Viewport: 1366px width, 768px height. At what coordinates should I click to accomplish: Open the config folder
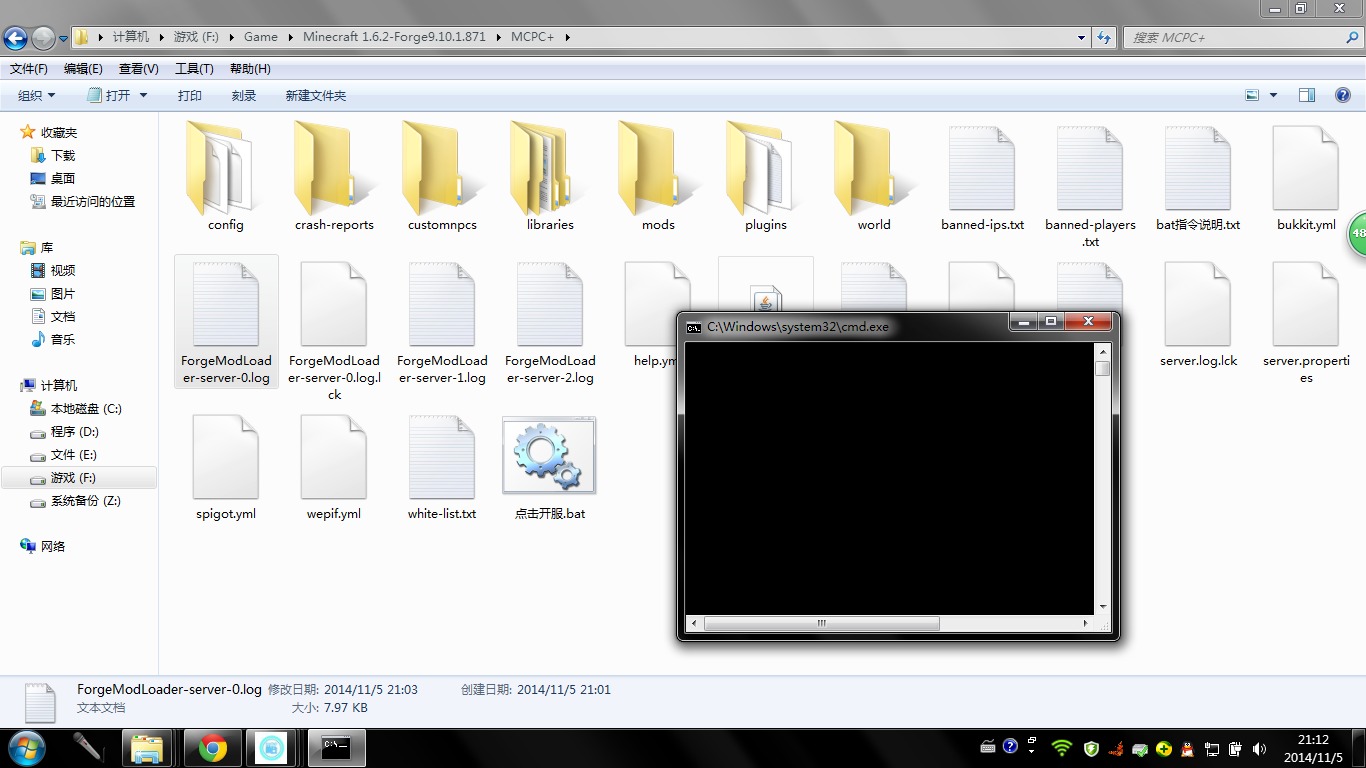[x=226, y=176]
